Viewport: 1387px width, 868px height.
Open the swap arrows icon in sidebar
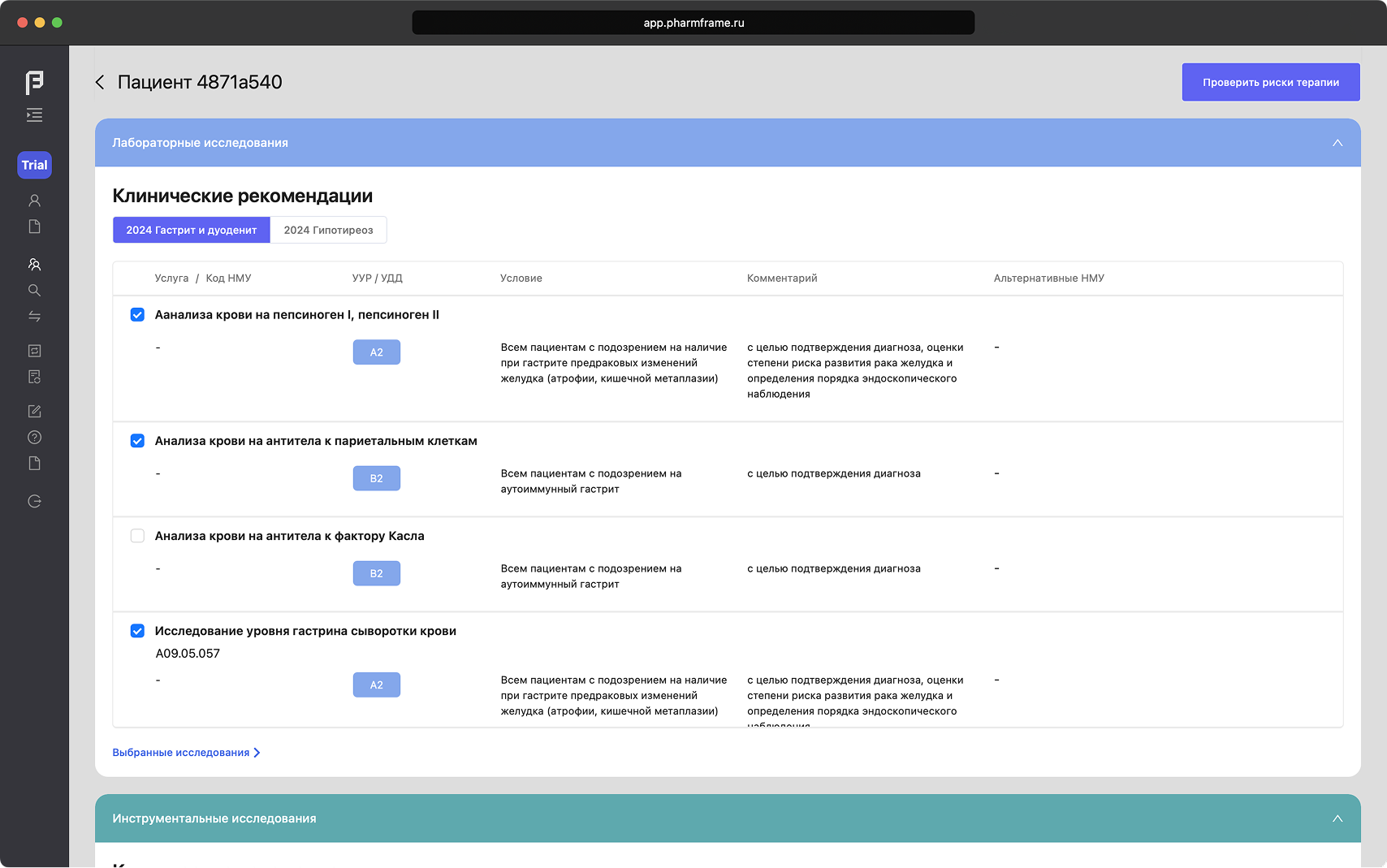[x=34, y=317]
